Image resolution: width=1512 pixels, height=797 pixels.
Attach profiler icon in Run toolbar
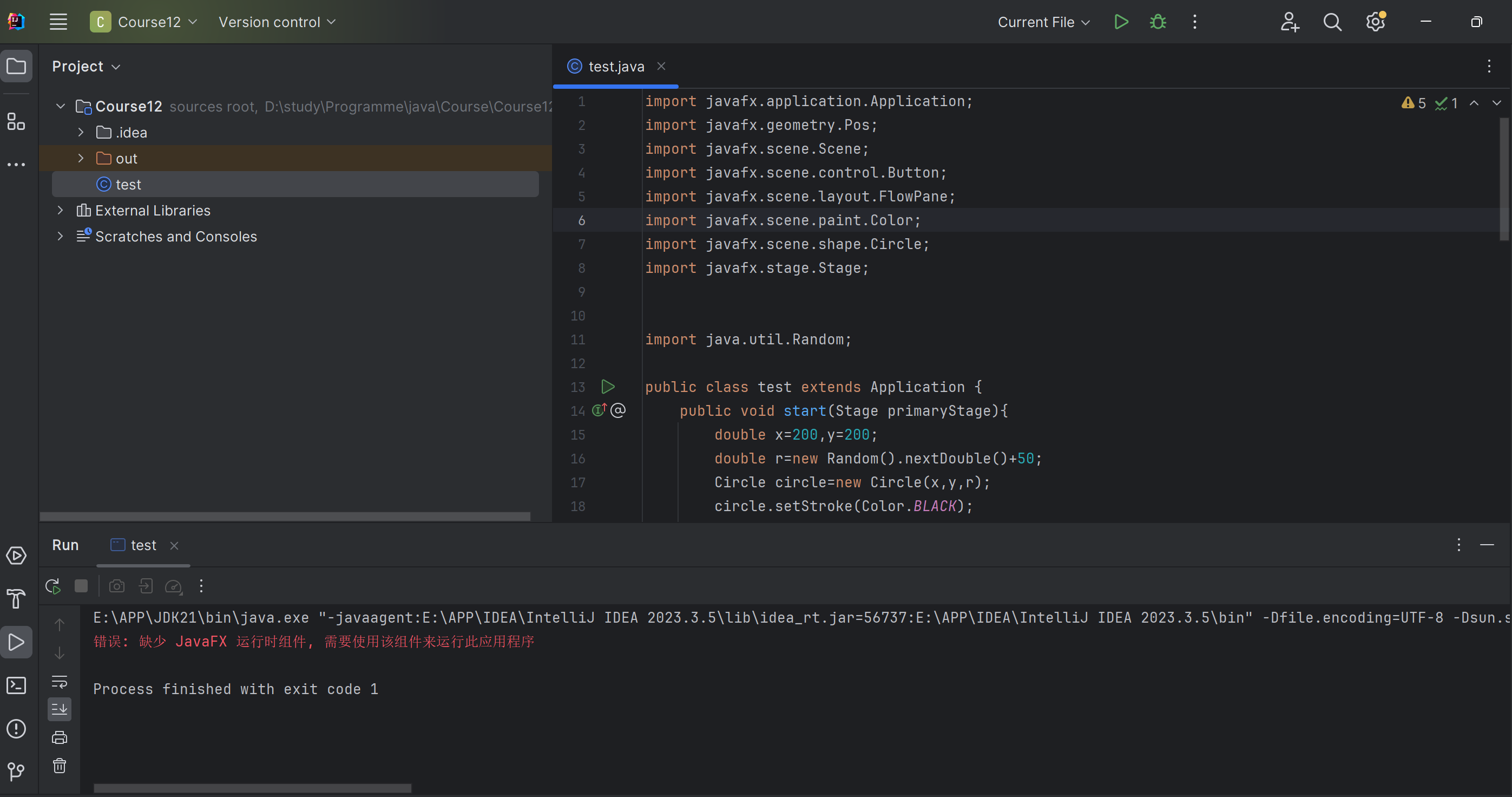[x=174, y=586]
